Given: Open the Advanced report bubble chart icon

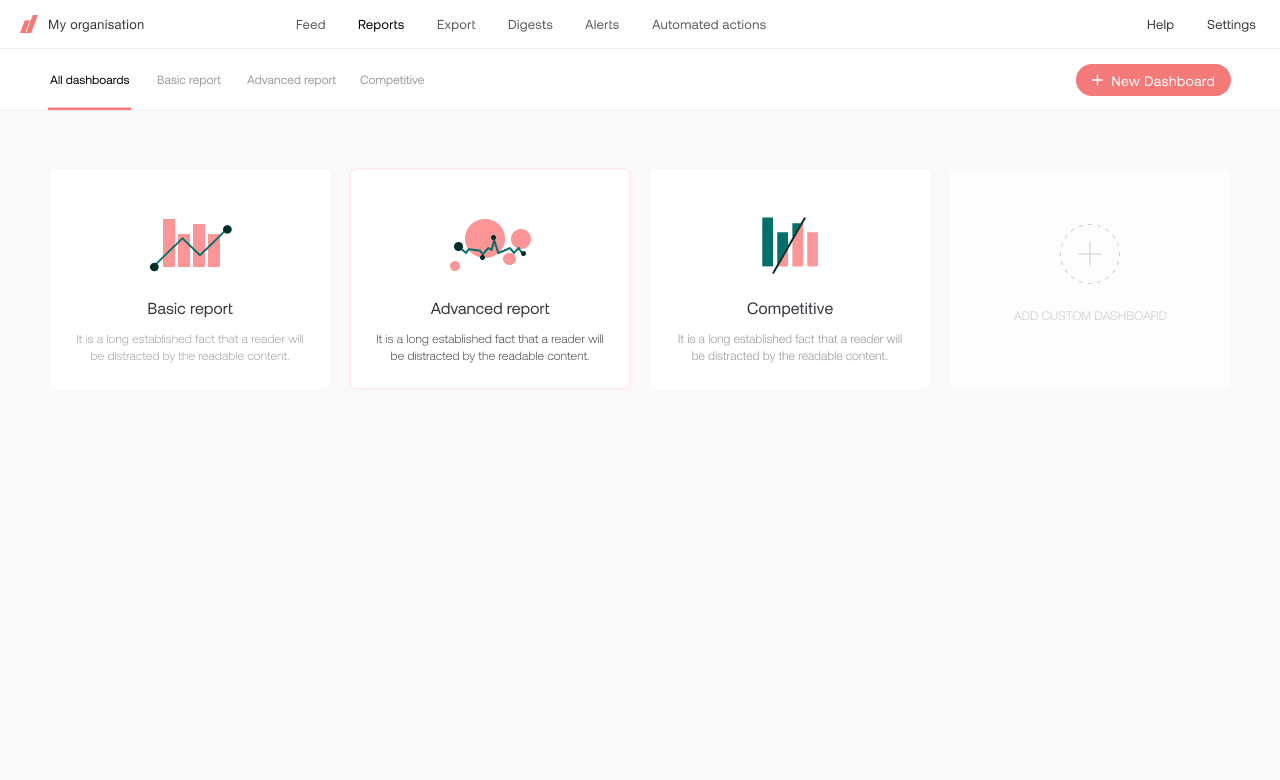Looking at the screenshot, I should point(490,245).
